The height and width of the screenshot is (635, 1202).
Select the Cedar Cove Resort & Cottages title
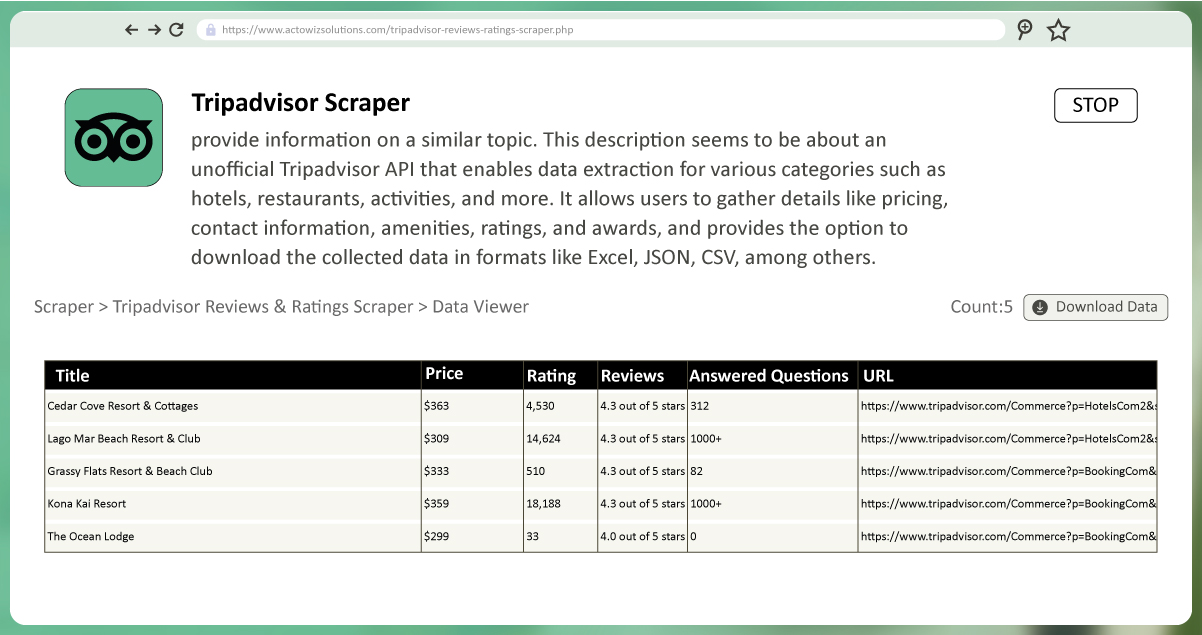pos(123,406)
